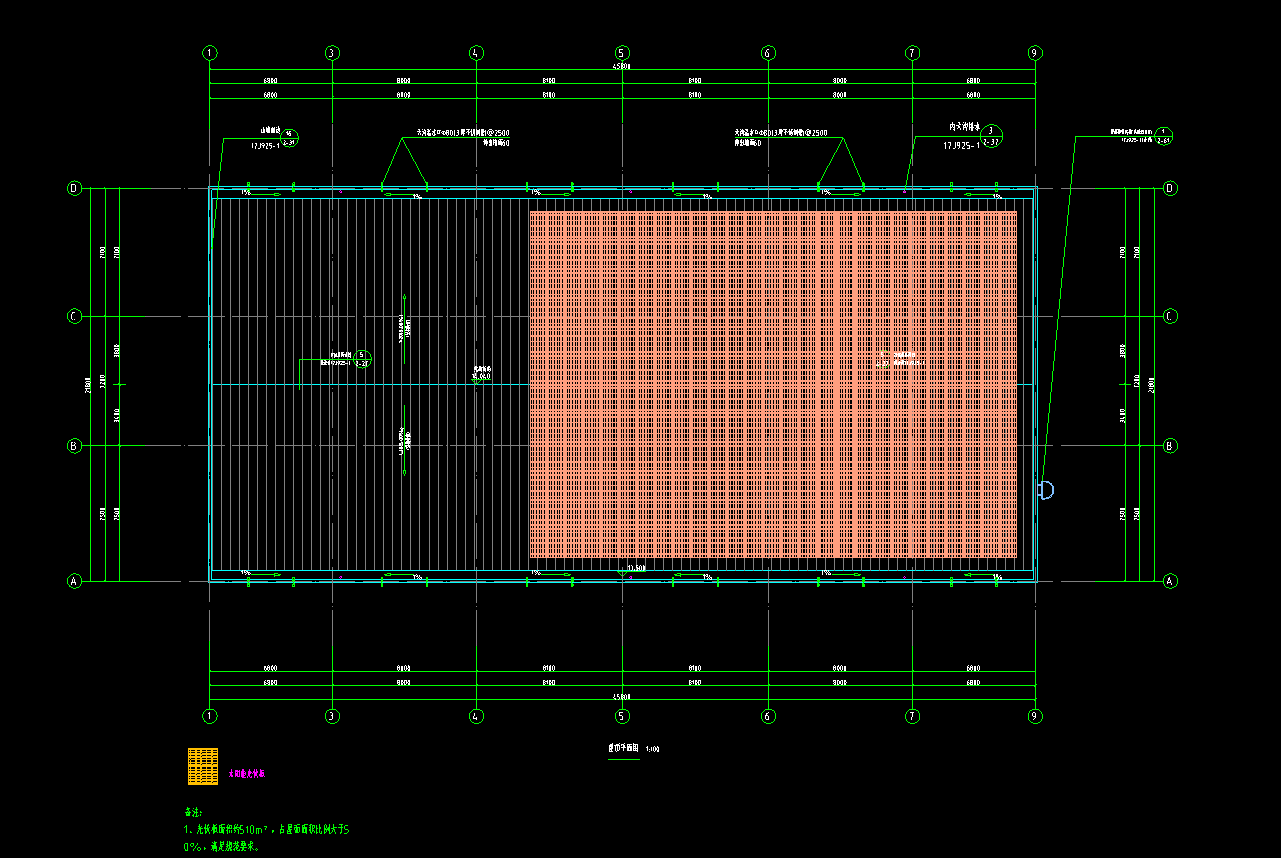Select the top-right detail callout near axis D
The image size is (1281, 858).
[x=1163, y=135]
